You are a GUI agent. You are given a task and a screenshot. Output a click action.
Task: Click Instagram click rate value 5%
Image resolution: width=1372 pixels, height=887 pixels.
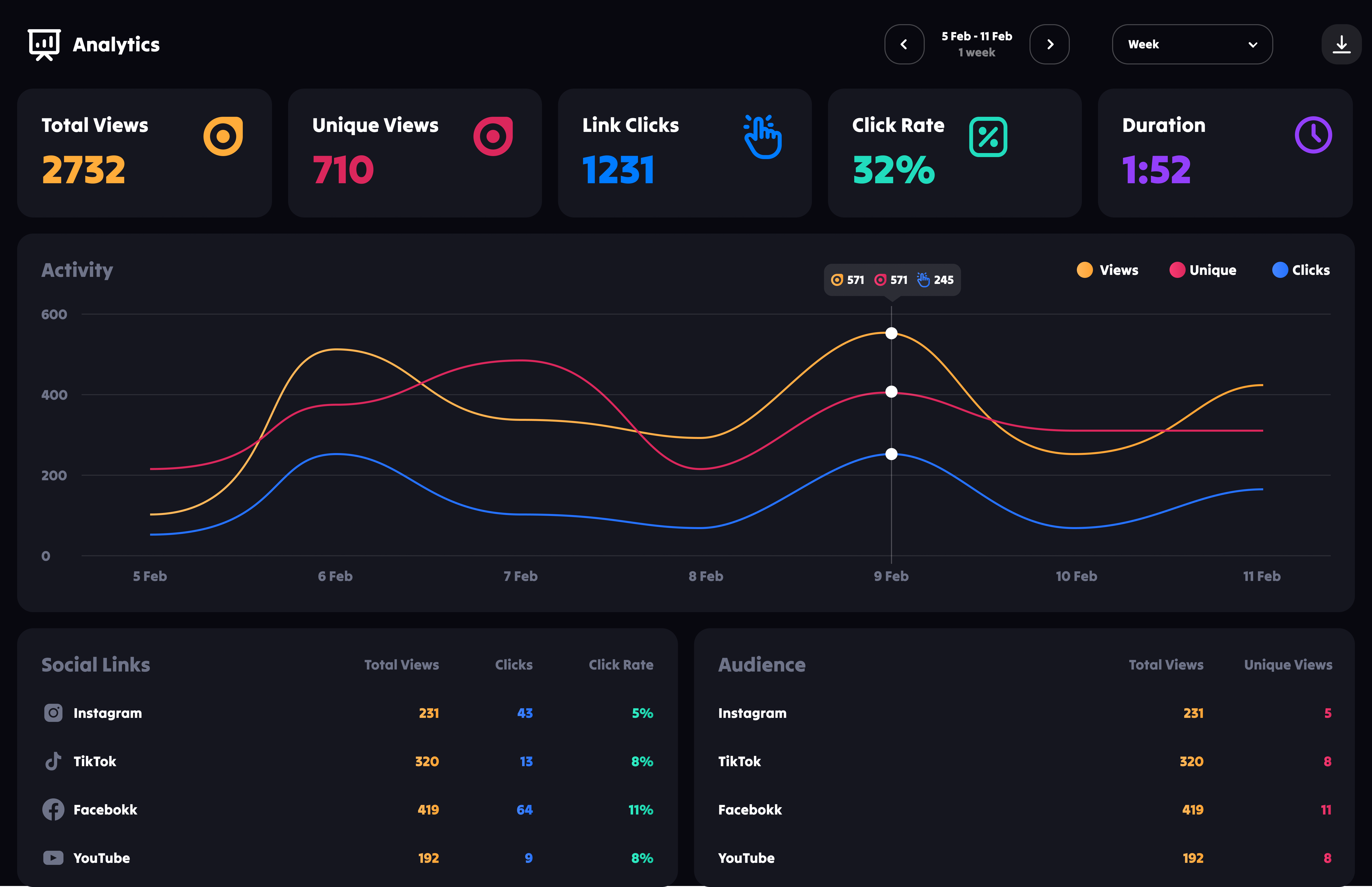pos(642,713)
